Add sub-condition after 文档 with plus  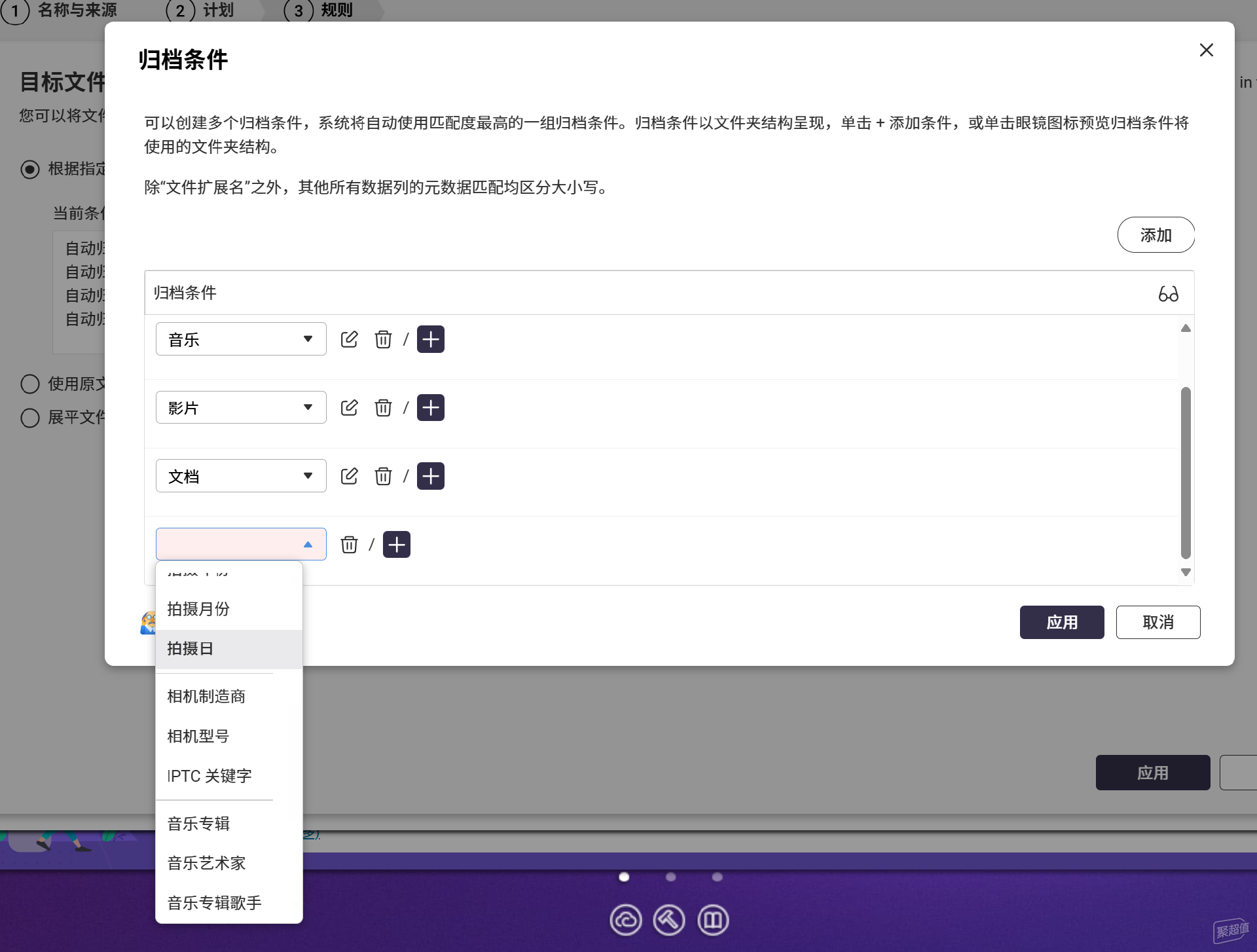click(430, 476)
